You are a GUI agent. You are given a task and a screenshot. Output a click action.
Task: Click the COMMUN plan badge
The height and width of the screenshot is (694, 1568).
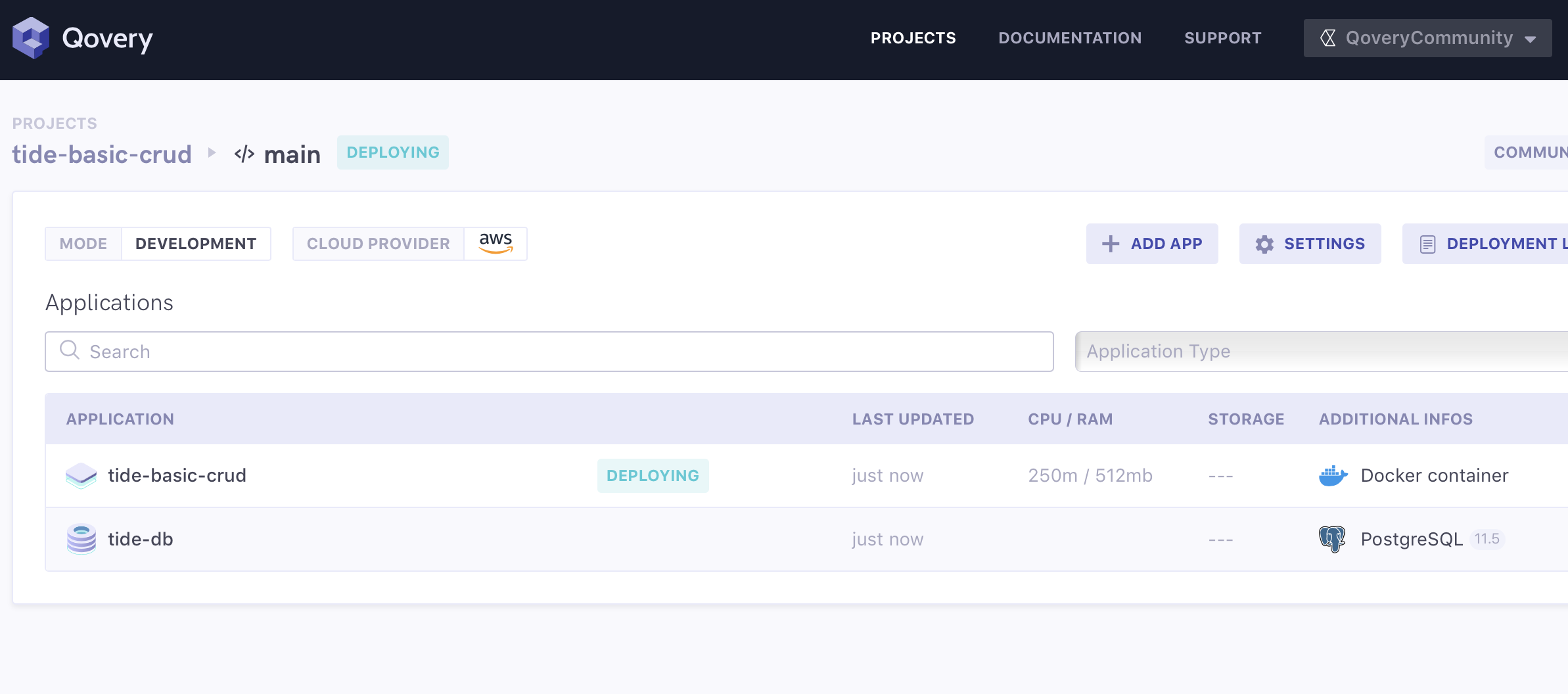click(x=1526, y=152)
